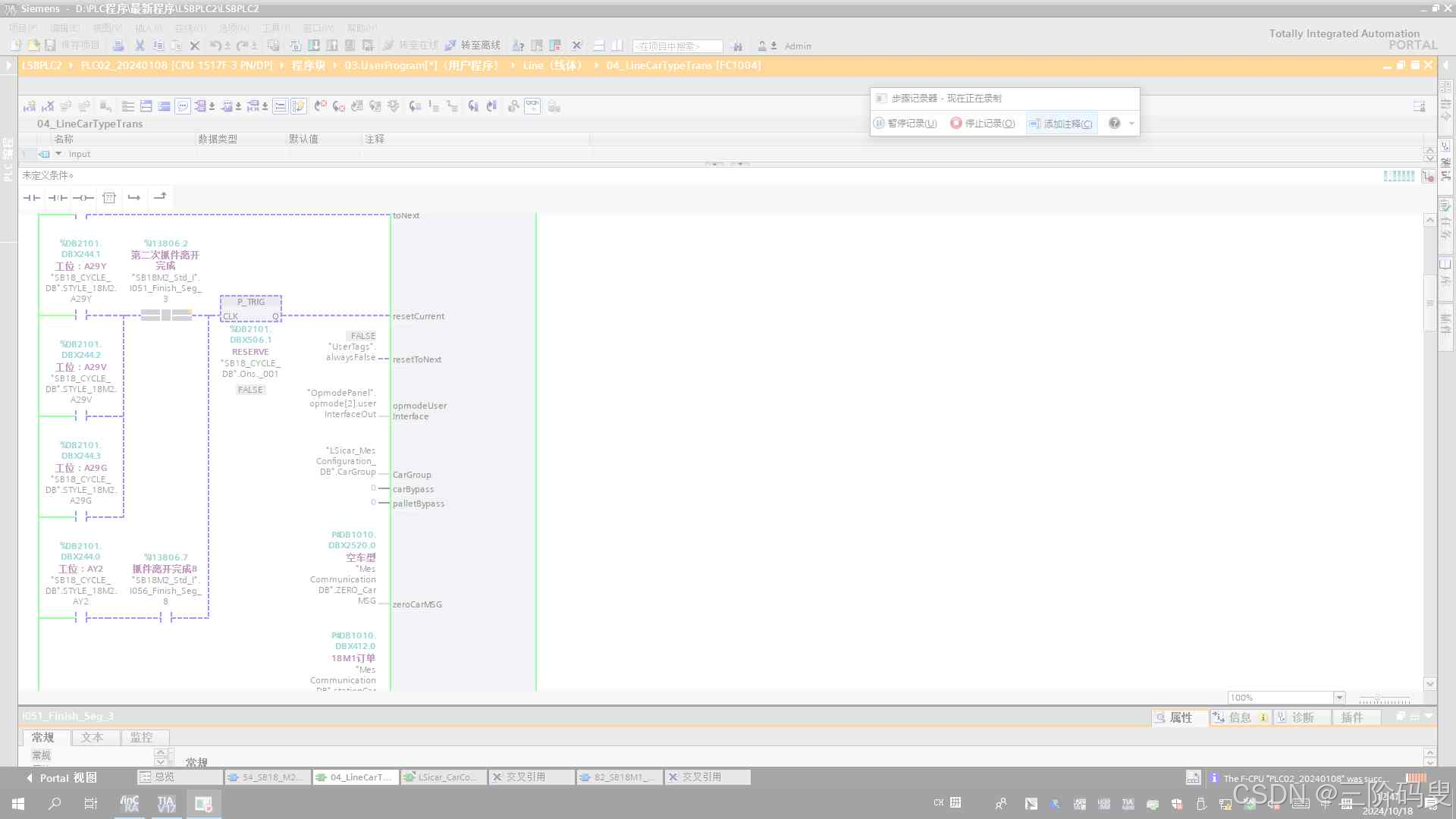Click the cut scissors icon
1456x819 pixels.
(x=140, y=46)
